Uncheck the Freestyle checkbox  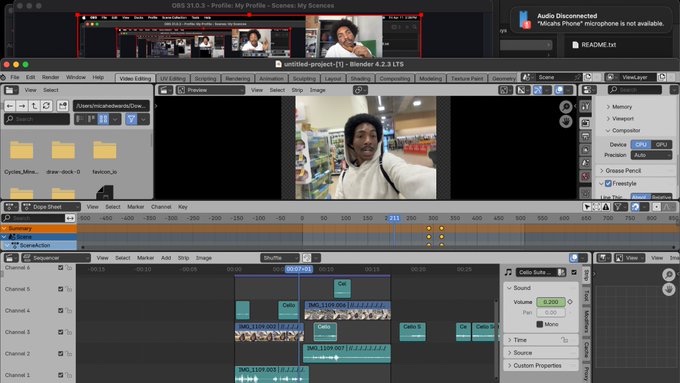[608, 183]
